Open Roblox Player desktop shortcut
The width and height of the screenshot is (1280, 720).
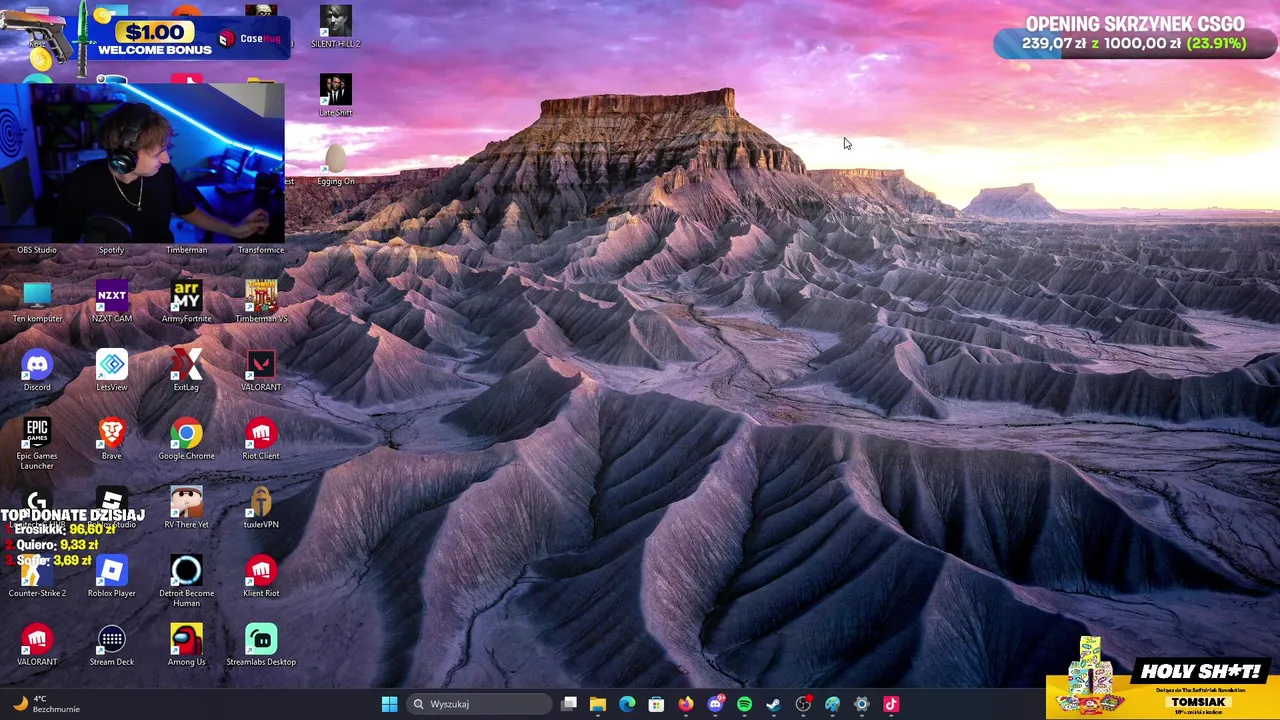[x=112, y=576]
